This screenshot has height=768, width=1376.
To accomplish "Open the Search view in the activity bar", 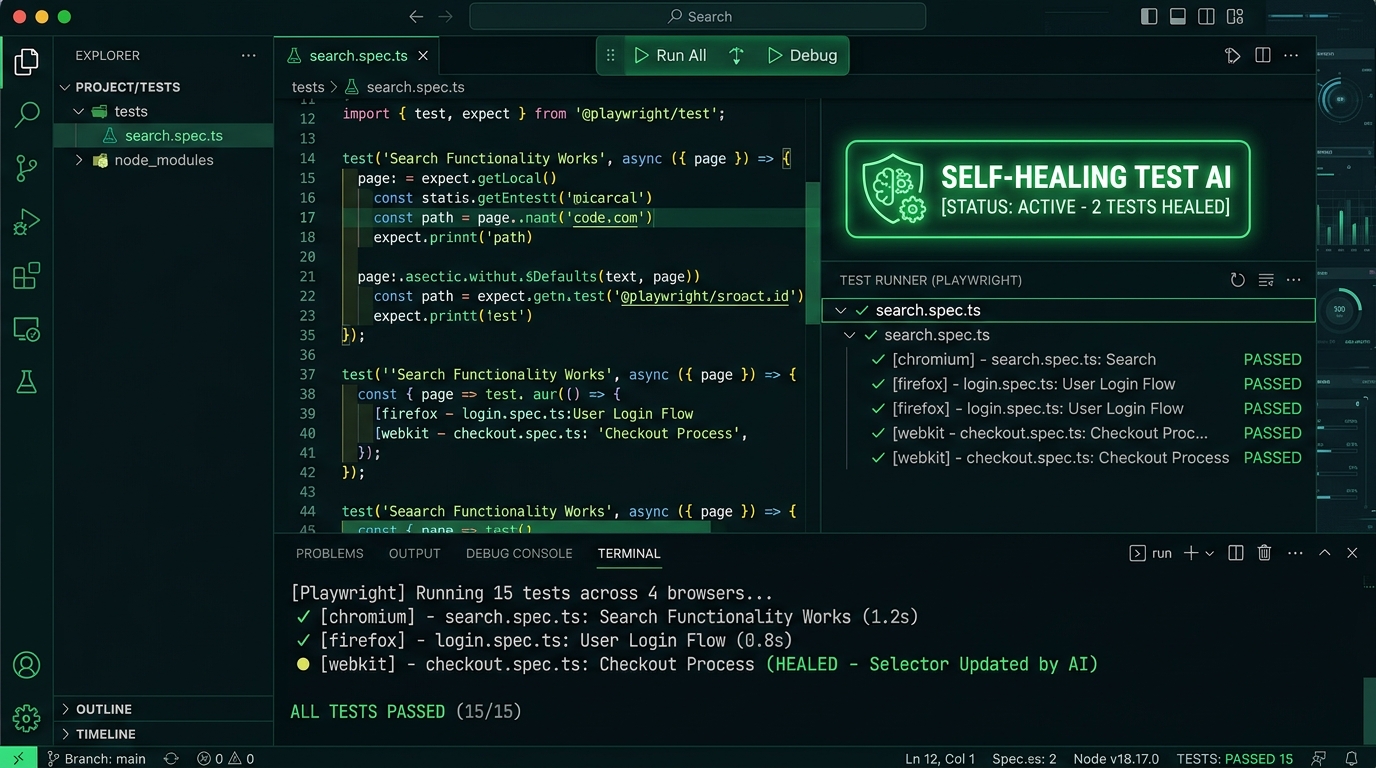I will (27, 114).
